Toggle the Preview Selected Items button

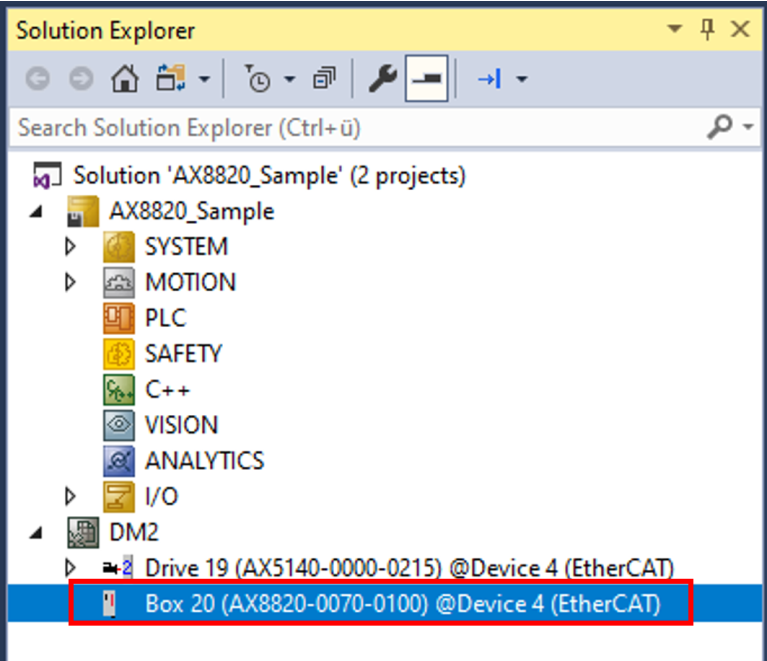click(x=427, y=78)
